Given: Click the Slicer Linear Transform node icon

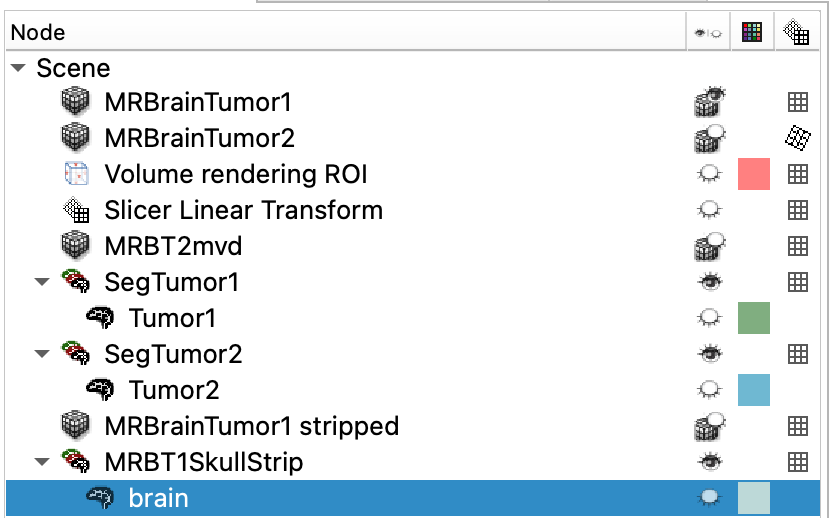Looking at the screenshot, I should [x=76, y=210].
